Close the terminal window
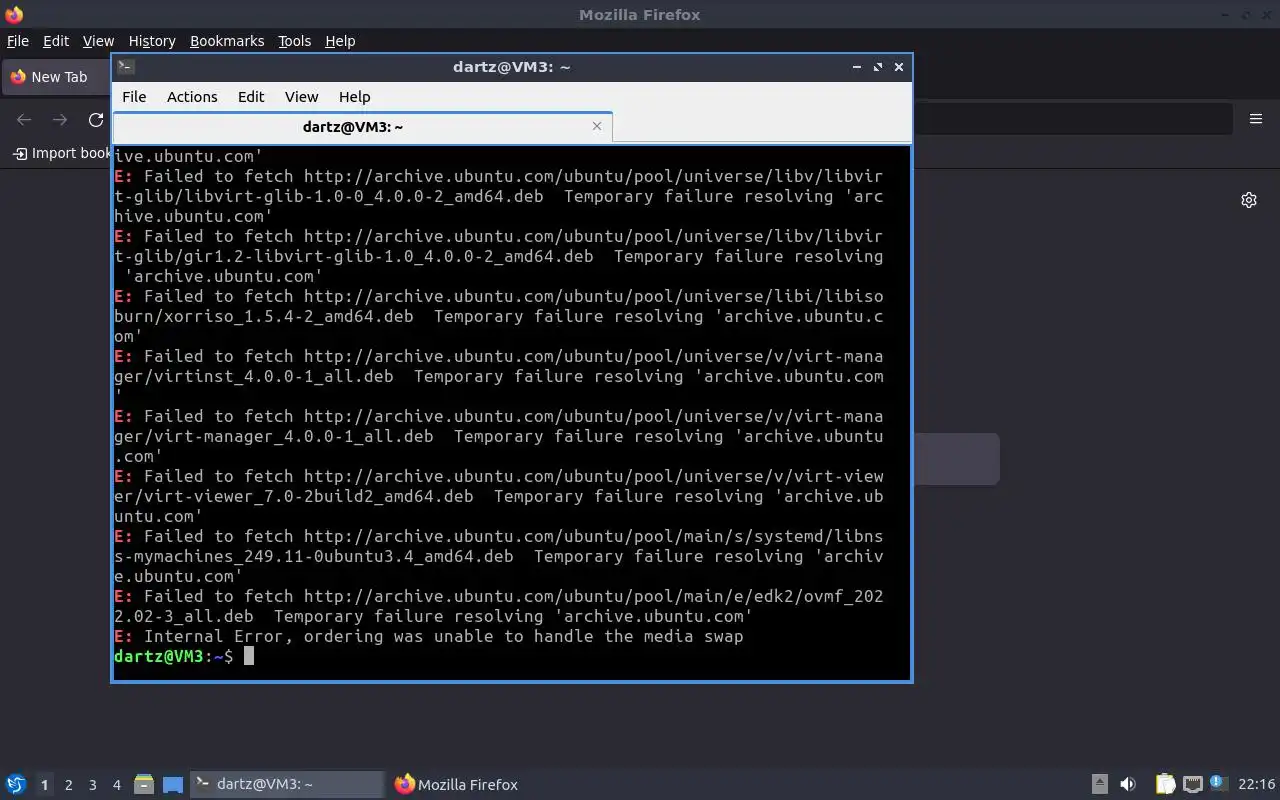Viewport: 1280px width, 800px height. 899,67
